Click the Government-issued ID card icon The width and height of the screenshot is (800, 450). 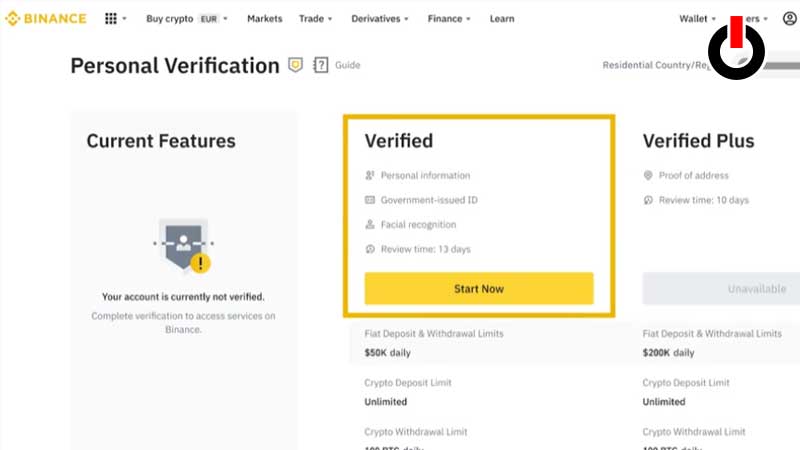[x=370, y=200]
